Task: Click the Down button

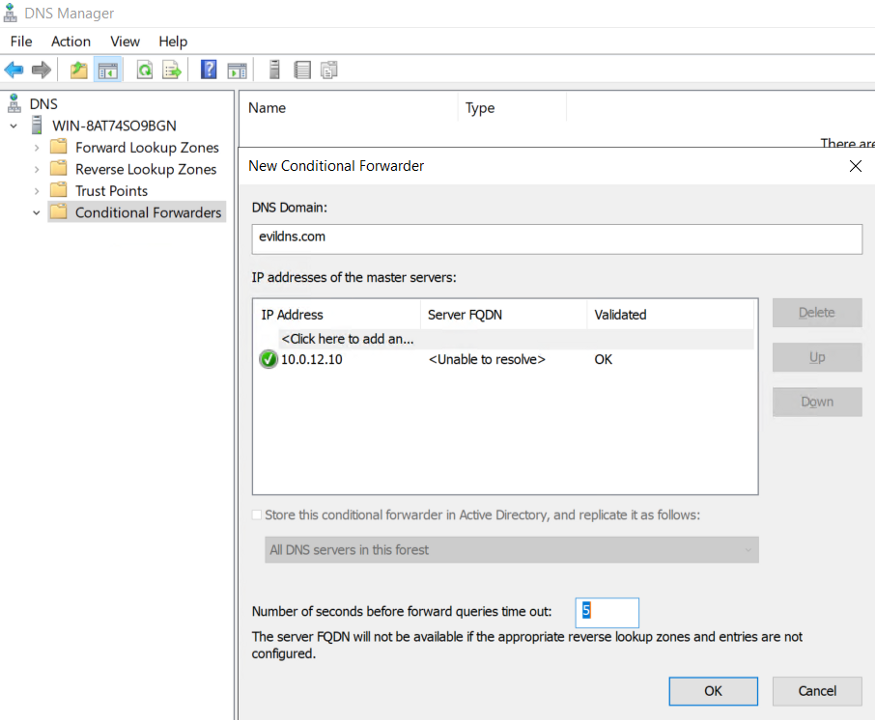Action: point(817,402)
